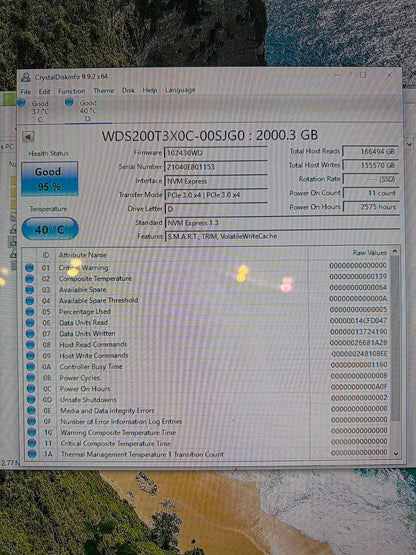Screen dimensions: 416x555
Task: Click the attribute list scroll down arrow
Action: (396, 453)
